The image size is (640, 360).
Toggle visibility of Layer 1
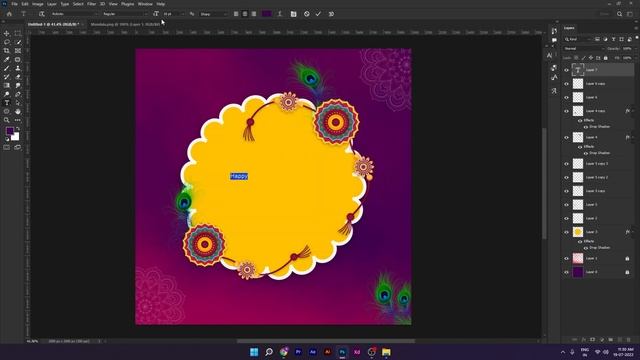tap(566, 258)
